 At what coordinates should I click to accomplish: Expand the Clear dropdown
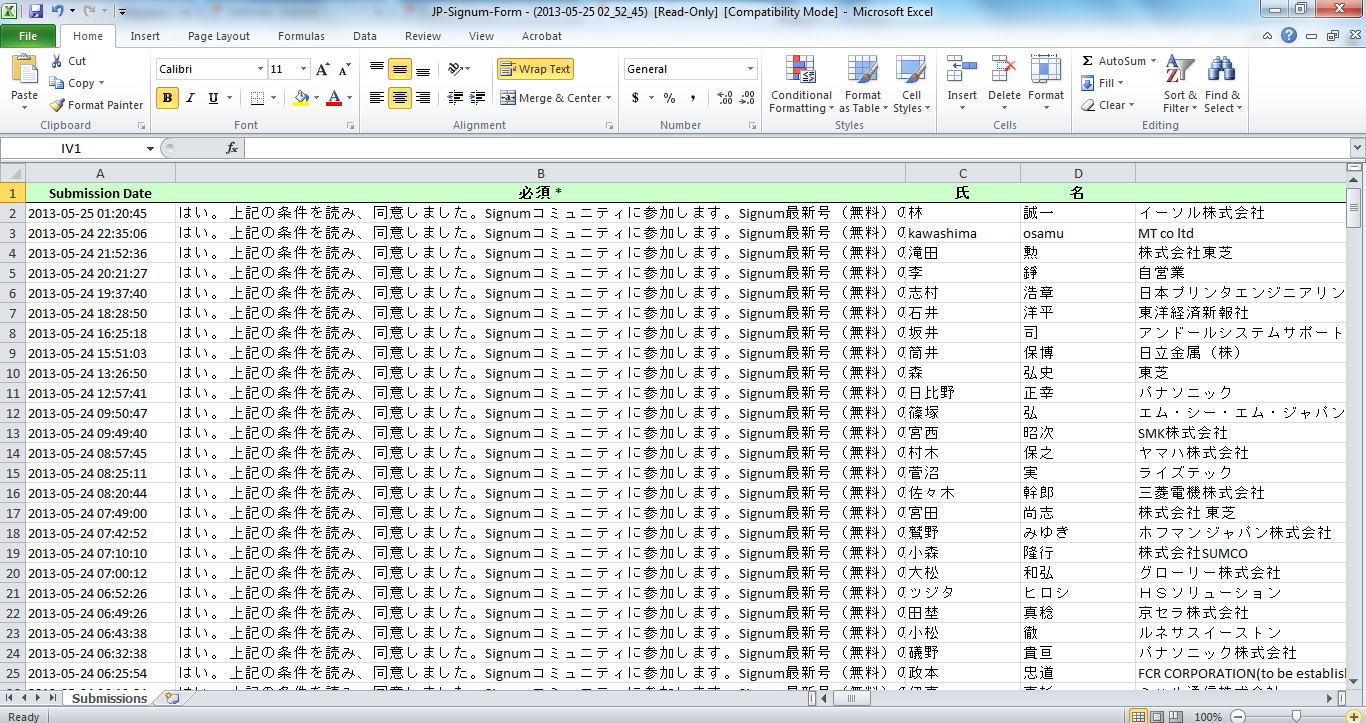click(x=1131, y=105)
